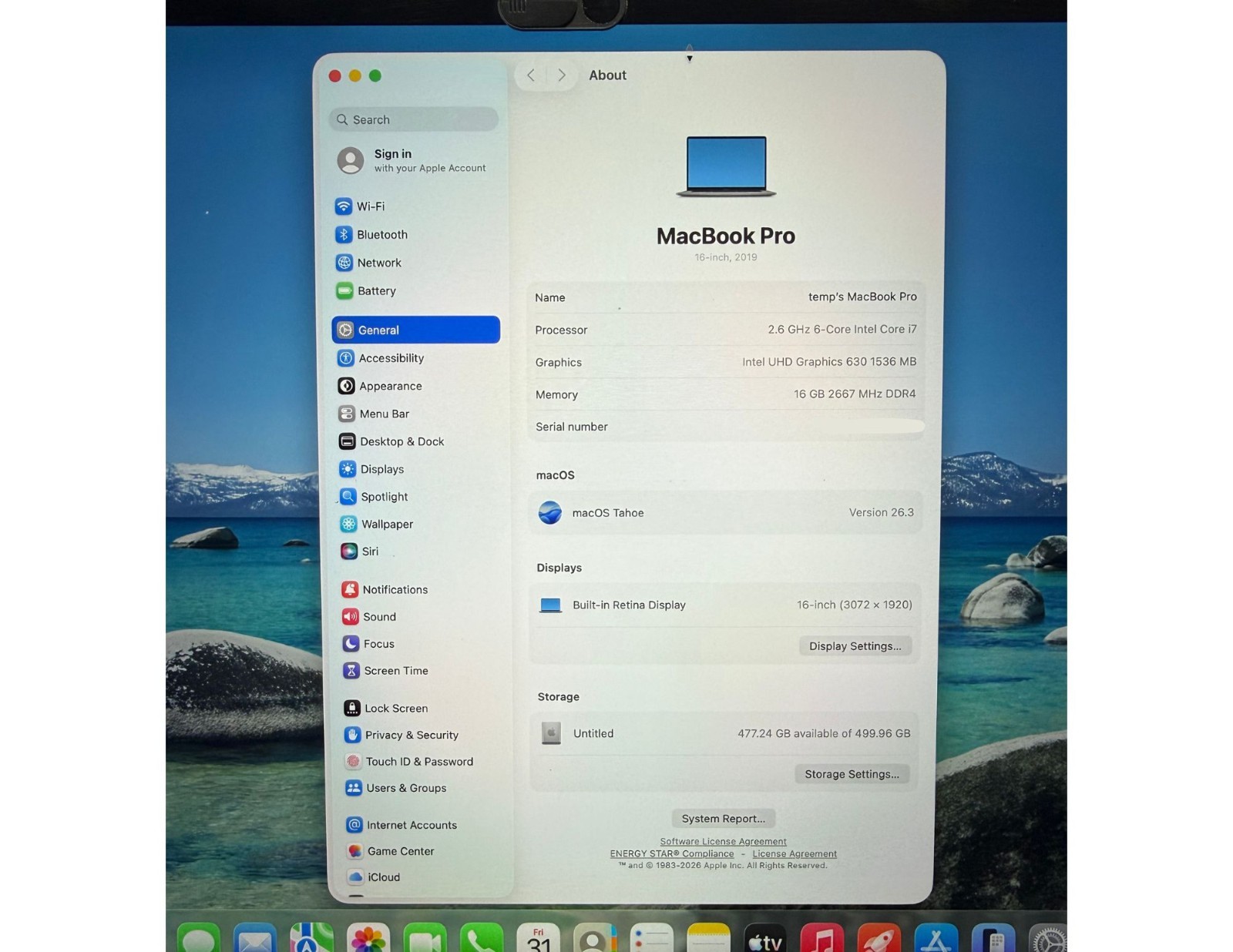Select Network in the sidebar
The width and height of the screenshot is (1233, 952).
[x=369, y=263]
